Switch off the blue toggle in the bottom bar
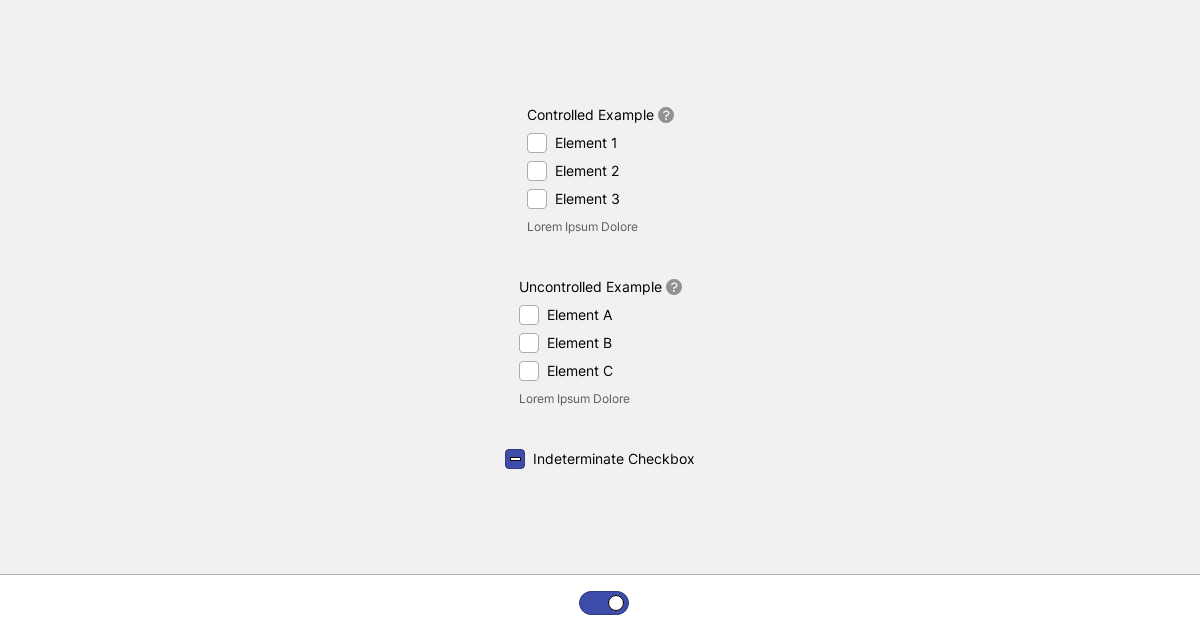The image size is (1200, 630). (604, 603)
